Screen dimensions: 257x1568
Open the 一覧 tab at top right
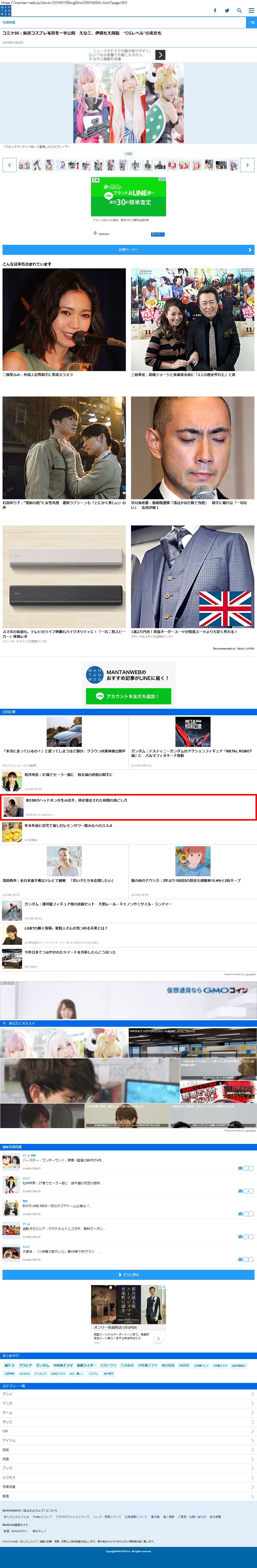click(x=251, y=23)
